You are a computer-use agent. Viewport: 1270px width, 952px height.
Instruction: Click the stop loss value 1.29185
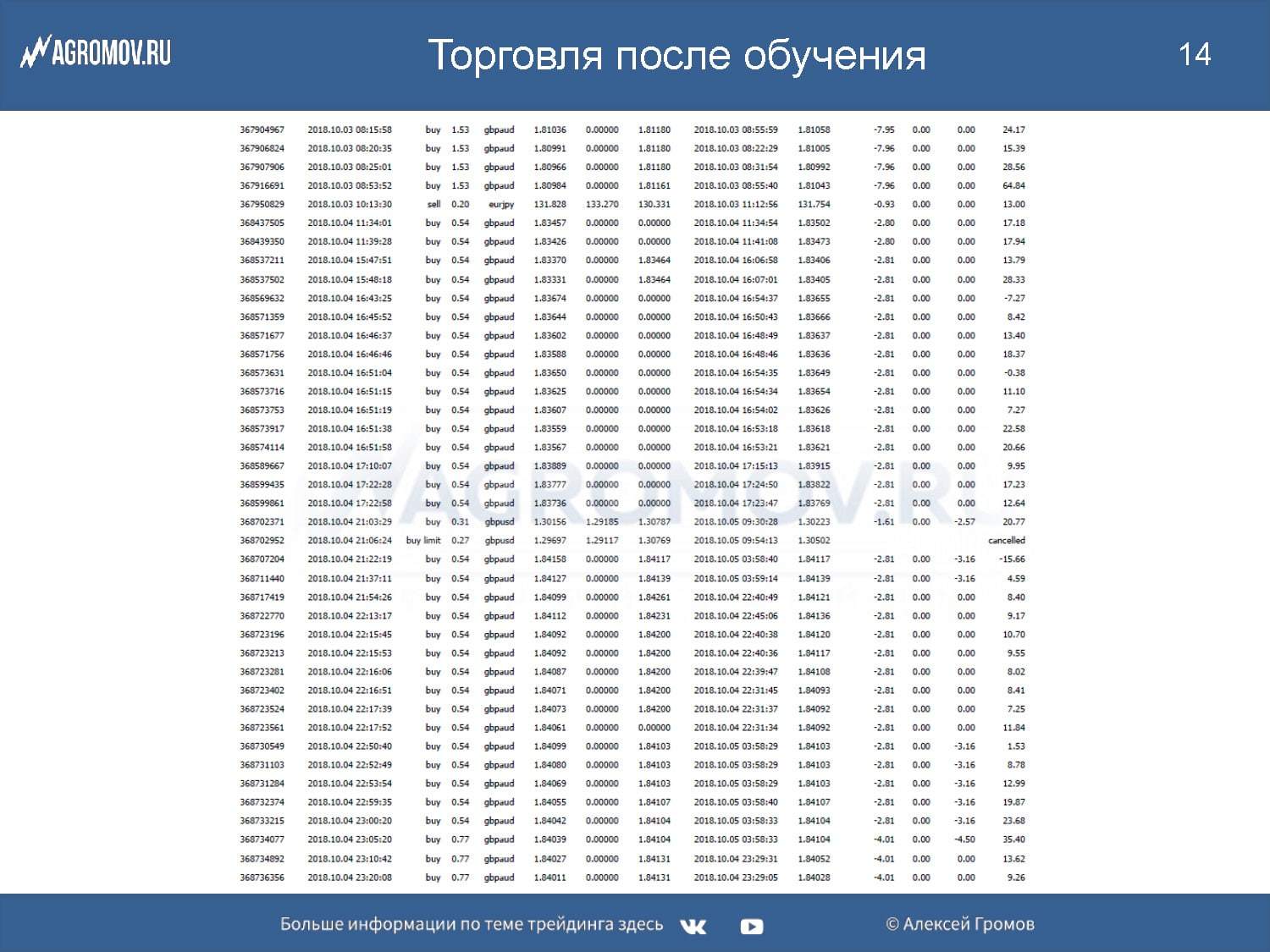(602, 521)
